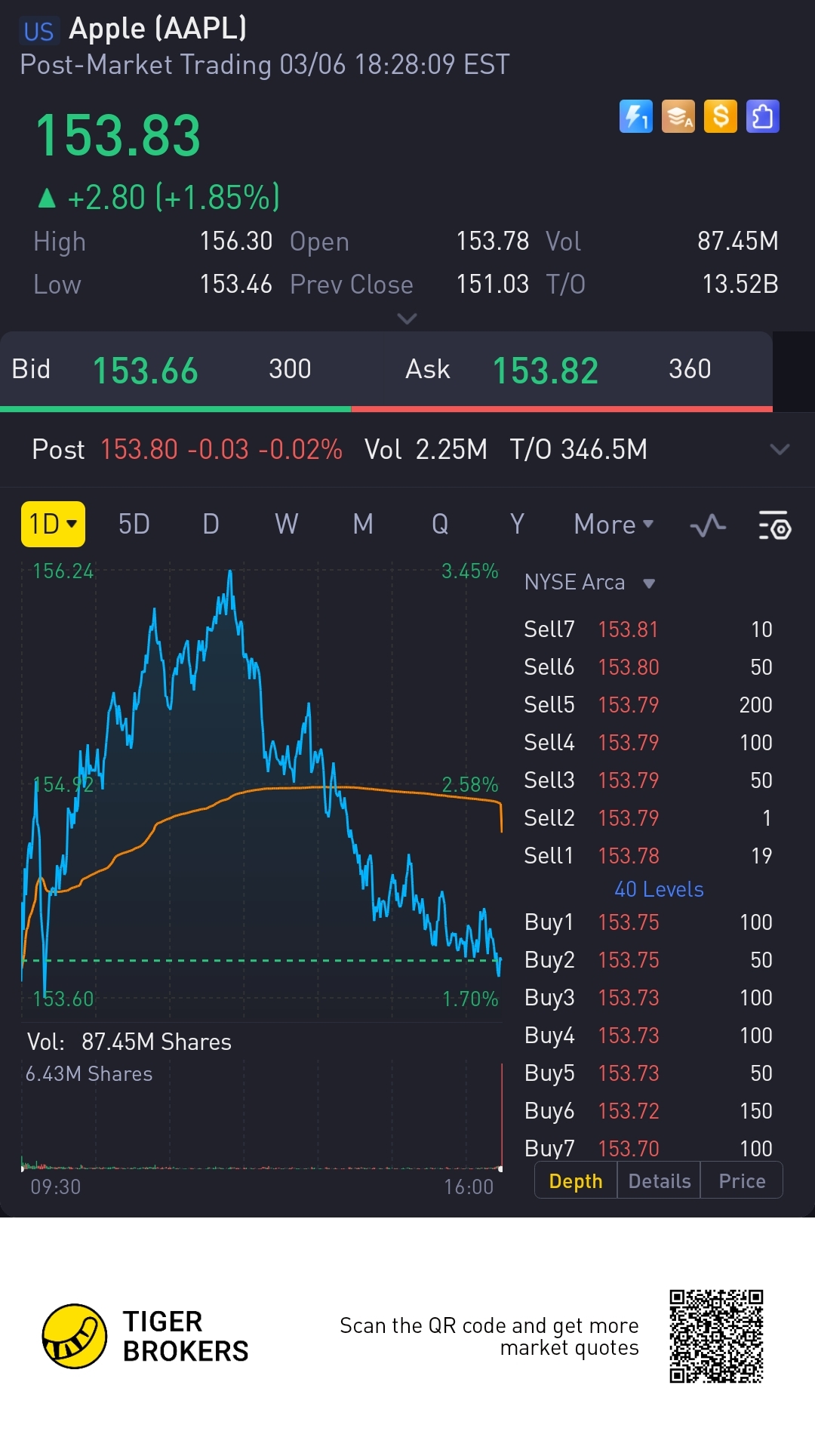Tap the bid-ask ratio bar
The image size is (815, 1456).
click(x=386, y=409)
